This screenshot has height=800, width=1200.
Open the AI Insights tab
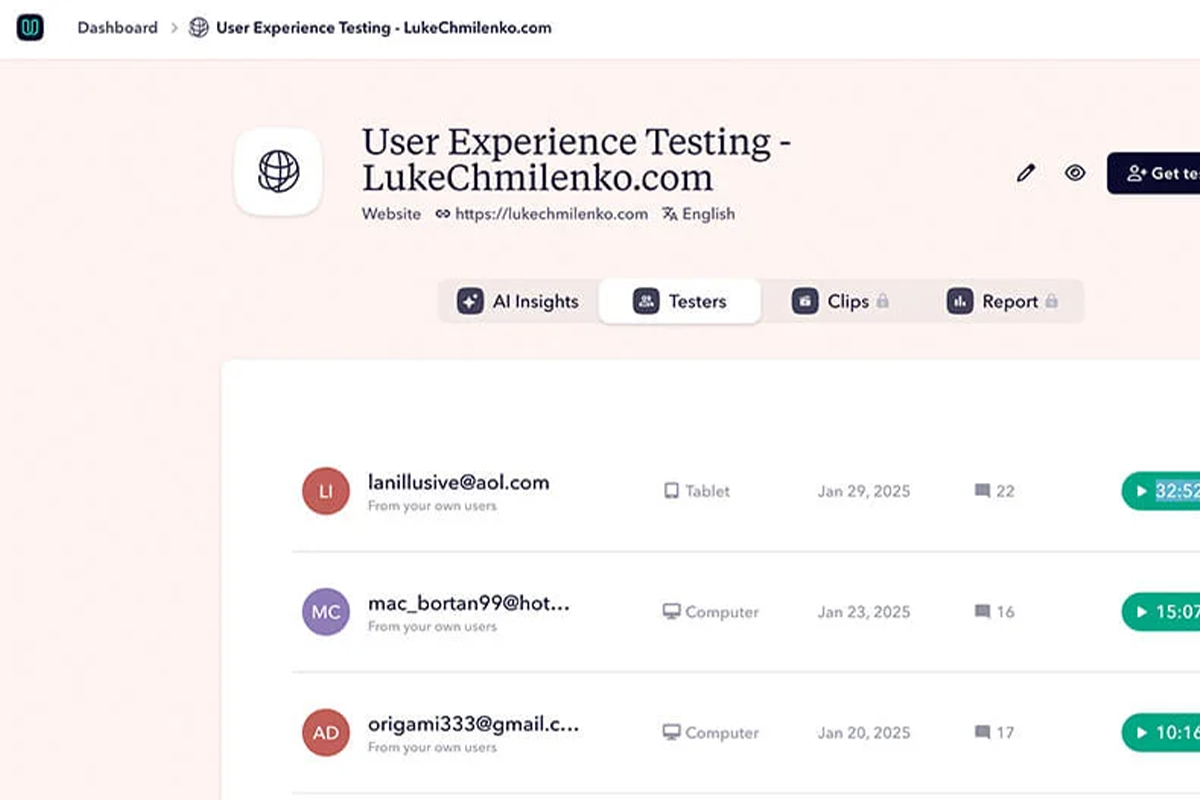[x=518, y=301]
